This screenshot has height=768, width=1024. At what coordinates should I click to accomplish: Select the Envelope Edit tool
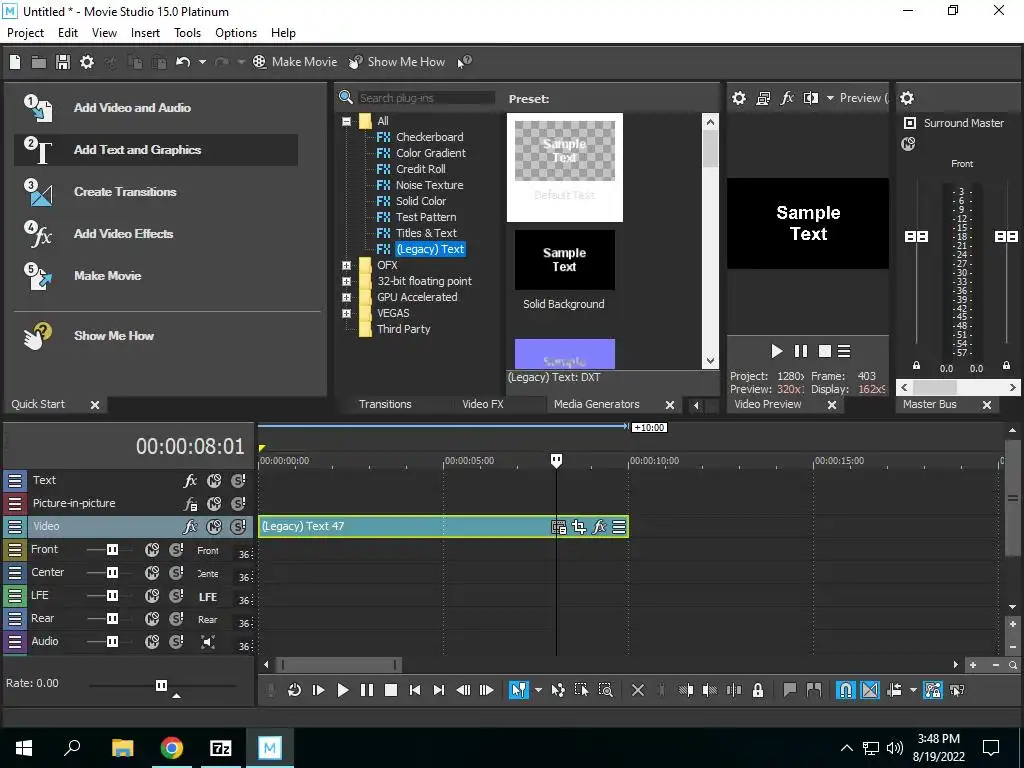[x=558, y=690]
